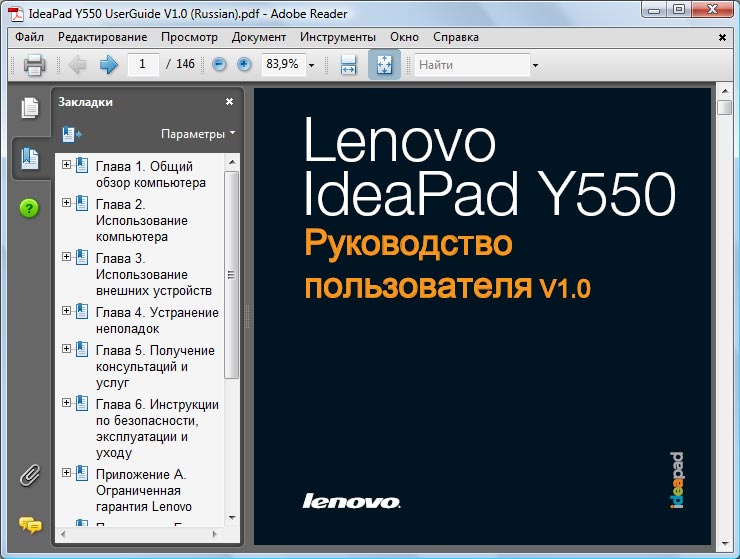
Task: Expand Глава 2 bookmark
Action: pos(67,203)
